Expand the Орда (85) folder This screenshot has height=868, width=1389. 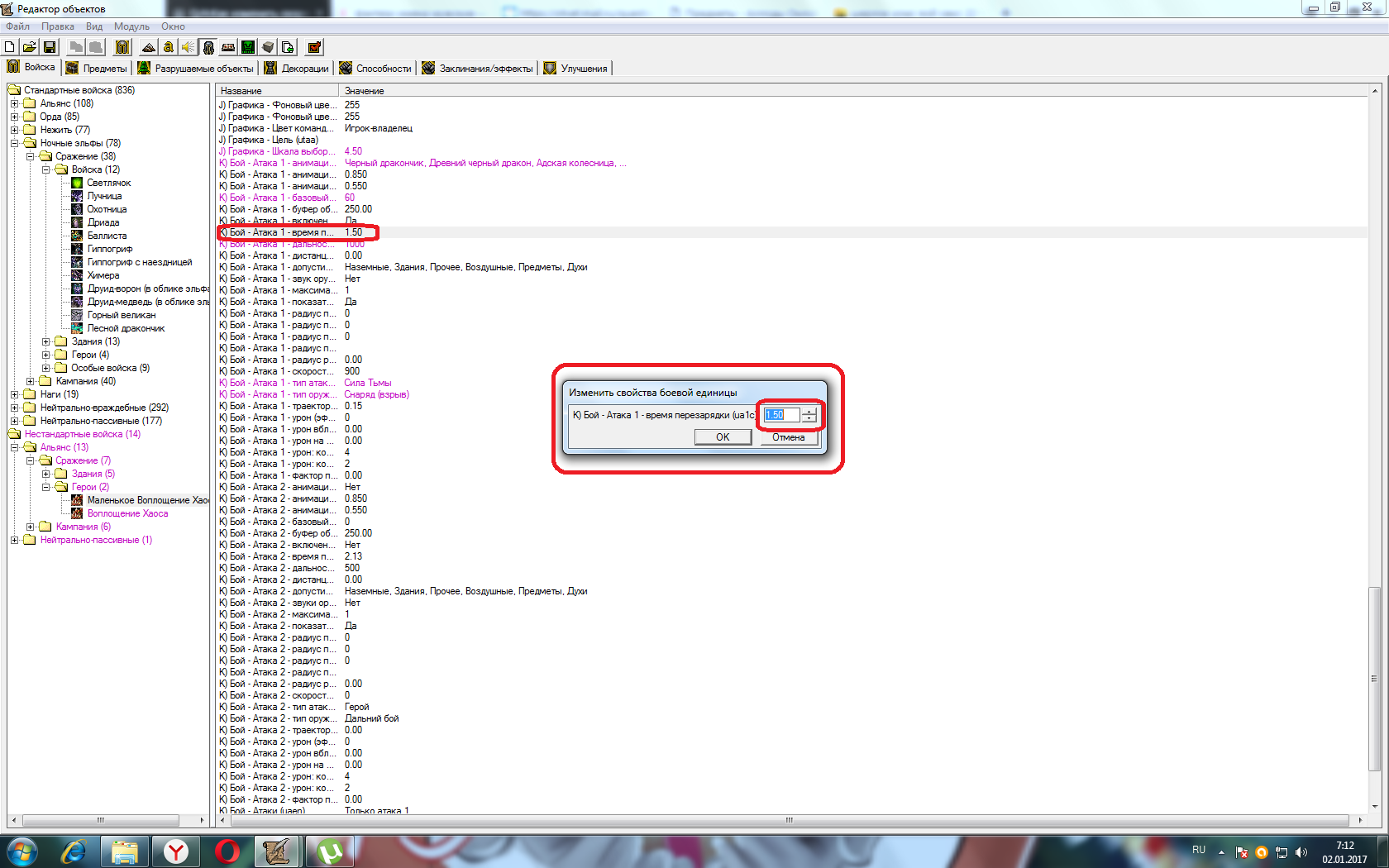point(14,117)
